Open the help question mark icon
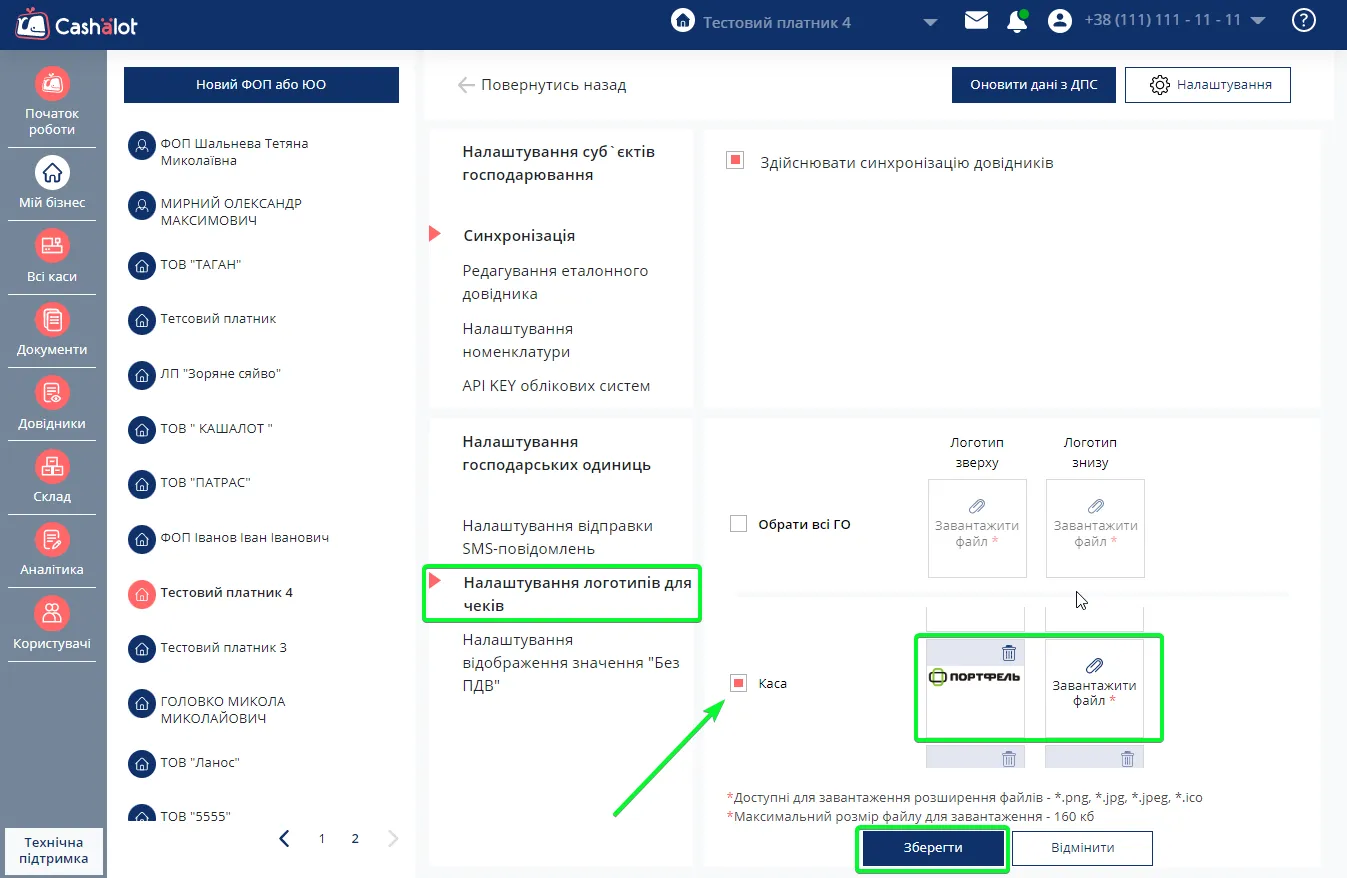The image size is (1347, 878). coord(1304,21)
